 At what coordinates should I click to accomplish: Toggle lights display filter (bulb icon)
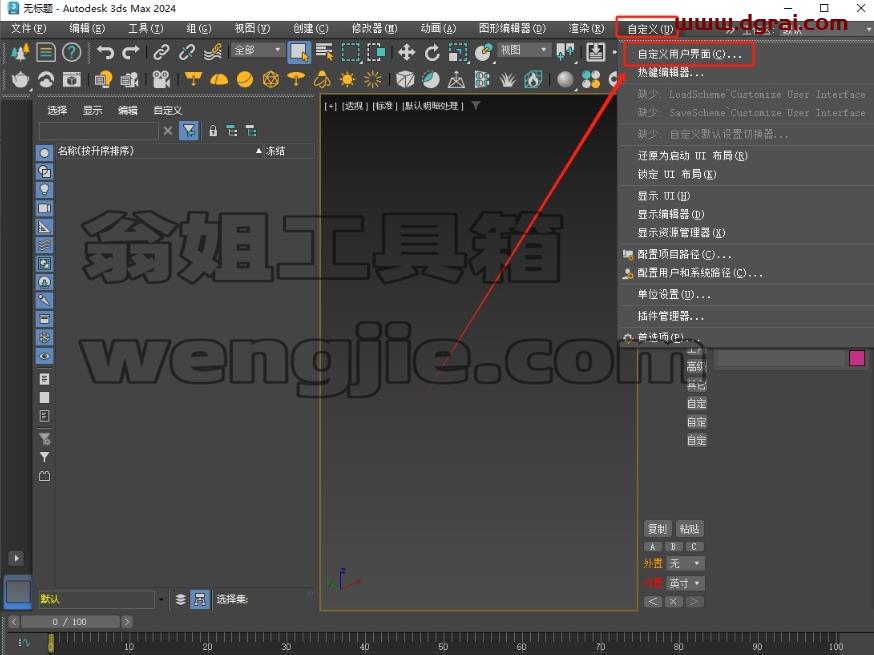[45, 190]
